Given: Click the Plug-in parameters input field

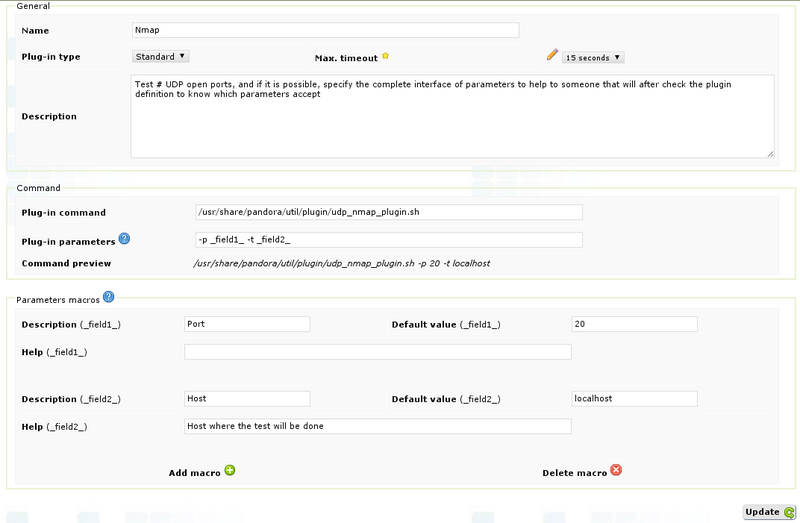Looking at the screenshot, I should tap(388, 240).
